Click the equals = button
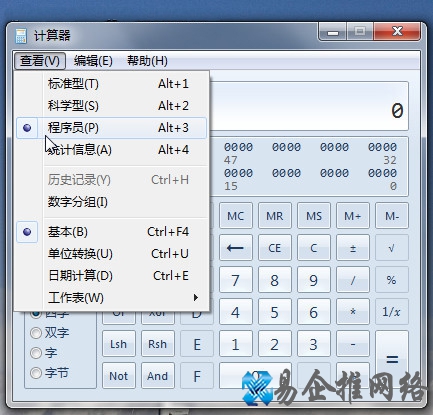Viewport: 433px width, 415px height. [392, 359]
